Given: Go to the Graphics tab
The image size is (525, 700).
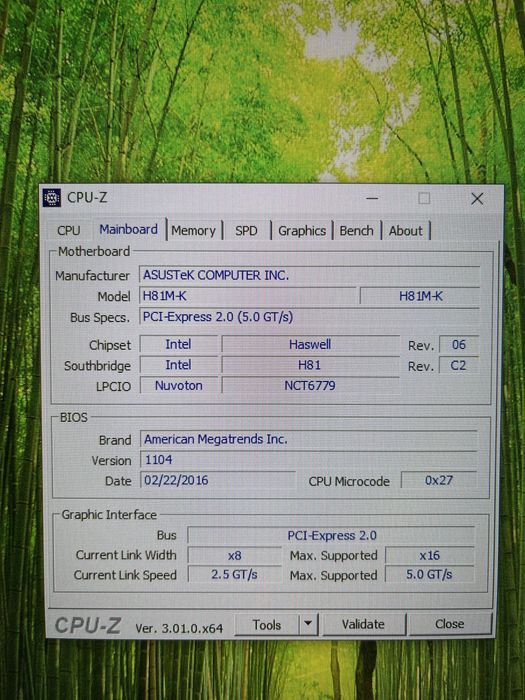Looking at the screenshot, I should click(x=302, y=231).
